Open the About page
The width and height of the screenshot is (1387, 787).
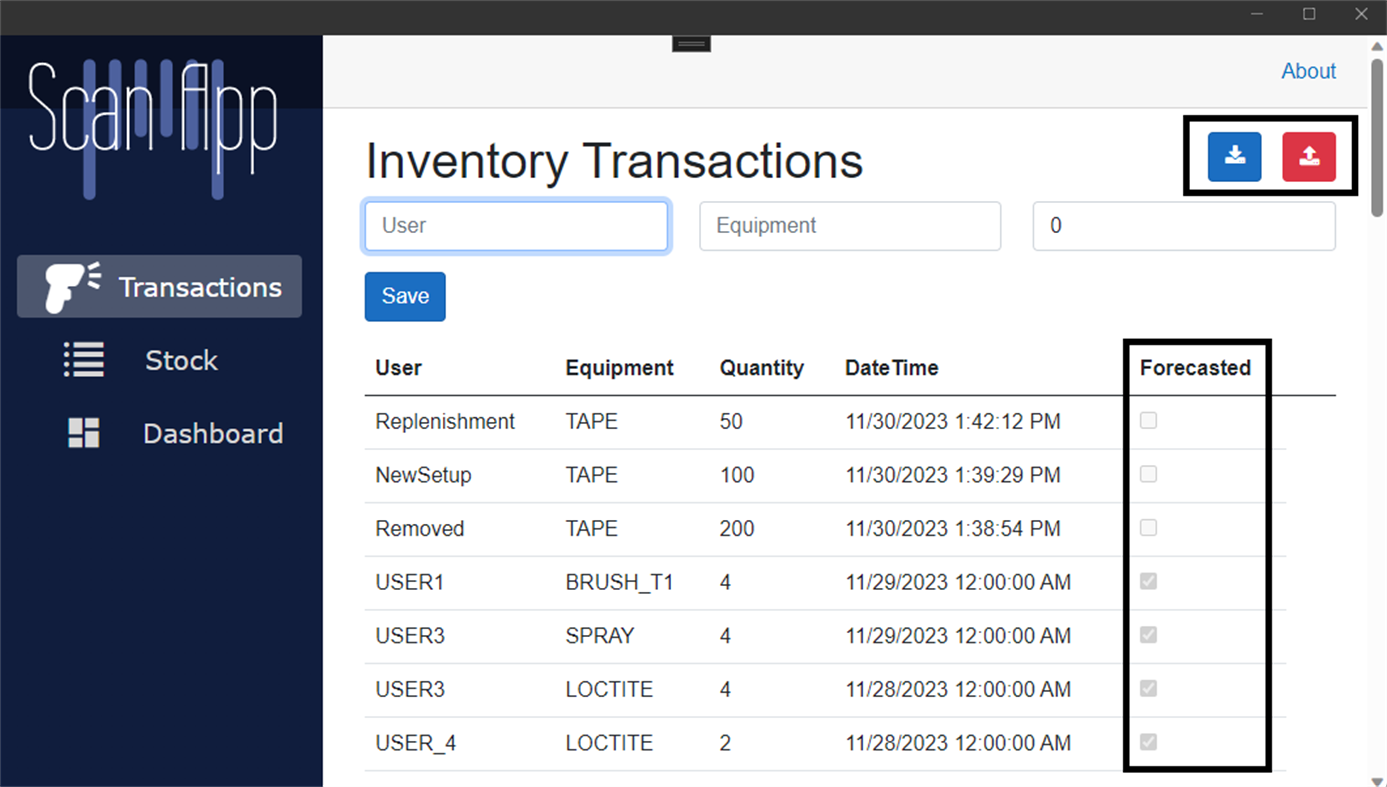point(1308,71)
